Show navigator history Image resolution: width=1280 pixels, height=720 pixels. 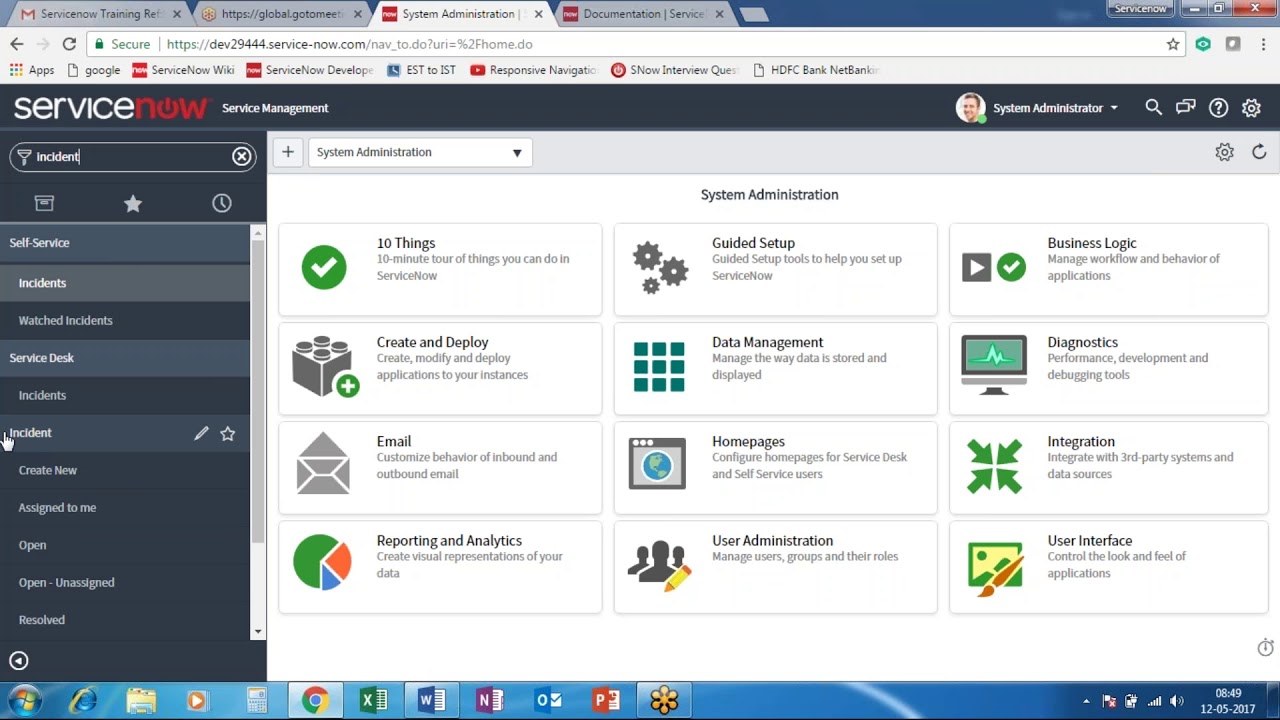point(222,203)
